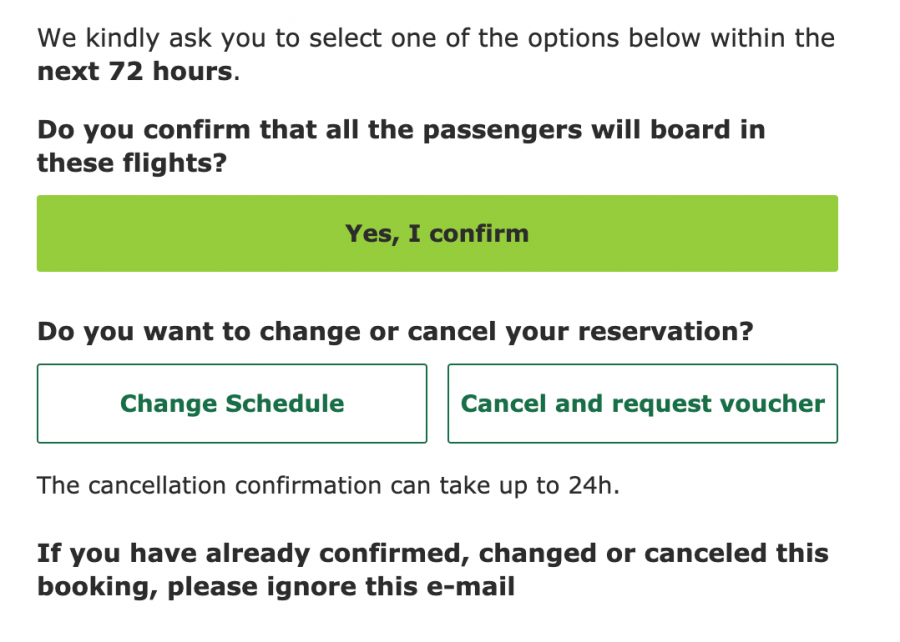This screenshot has width=900, height=642.
Task: Click the 'change or cancel your reservation' question
Action: coord(394,331)
